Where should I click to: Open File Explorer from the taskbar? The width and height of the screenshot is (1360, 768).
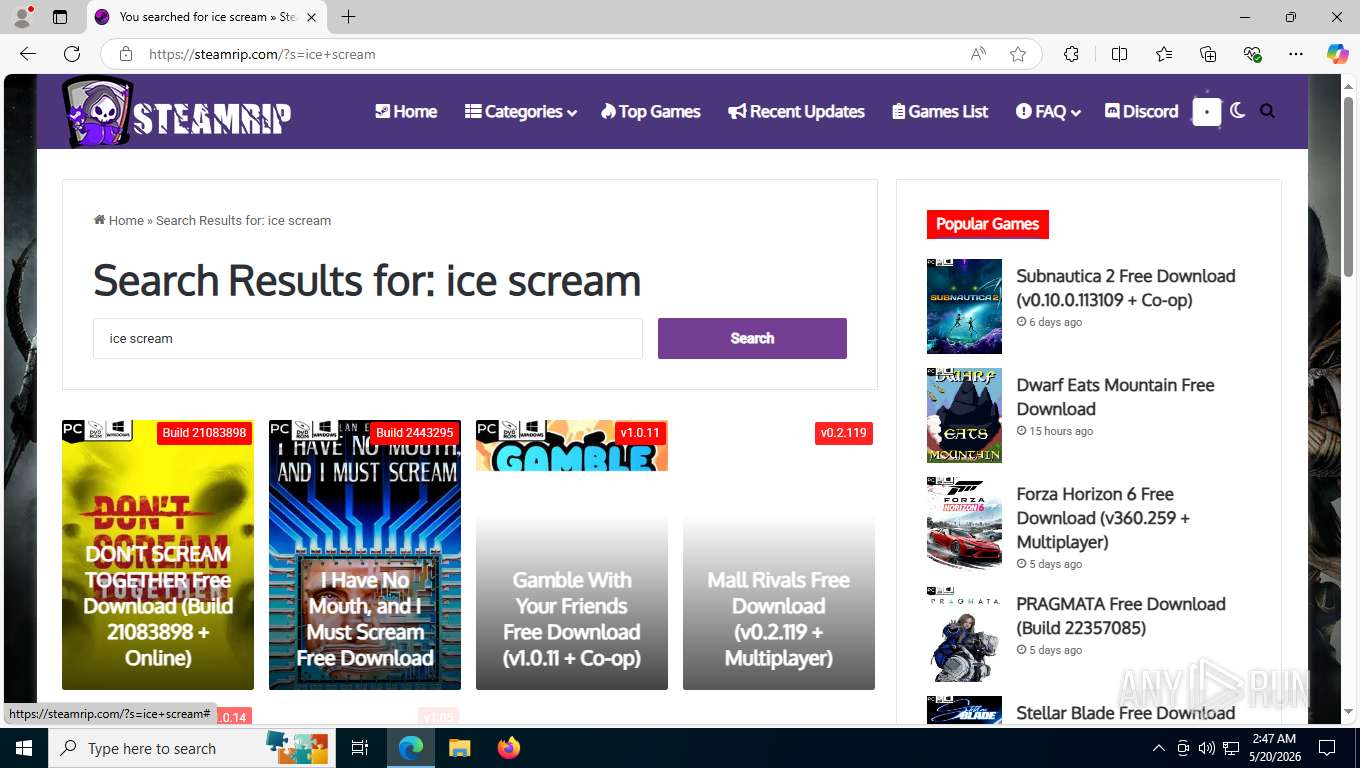click(459, 748)
